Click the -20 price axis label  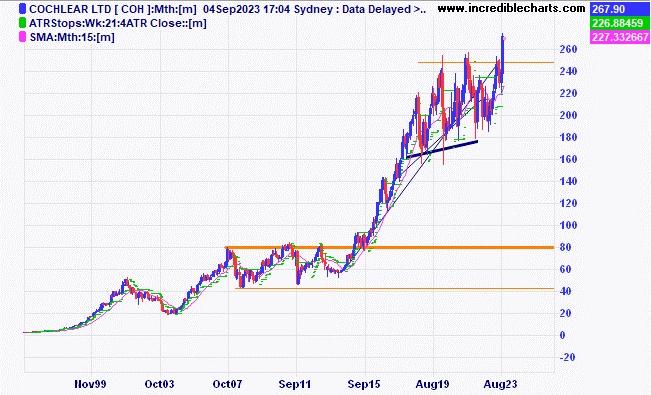567,358
